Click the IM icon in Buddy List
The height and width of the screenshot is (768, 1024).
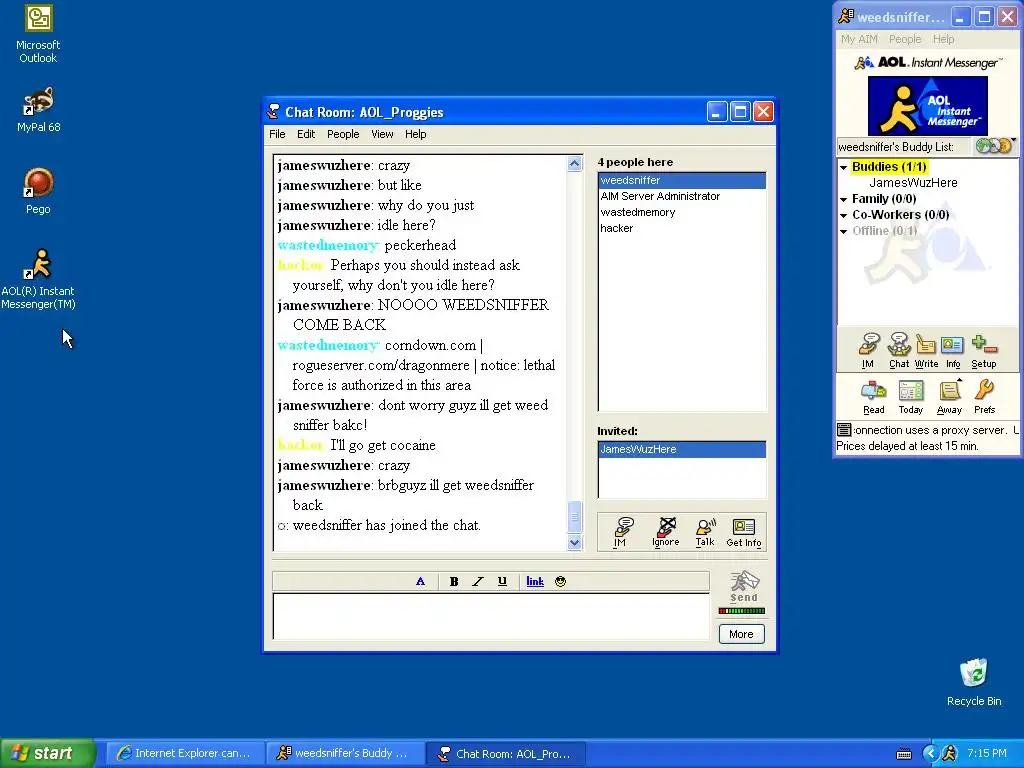tap(868, 351)
